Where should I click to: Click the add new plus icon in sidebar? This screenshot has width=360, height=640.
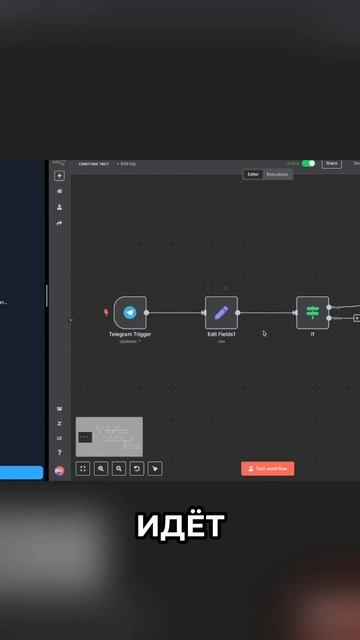[60, 176]
